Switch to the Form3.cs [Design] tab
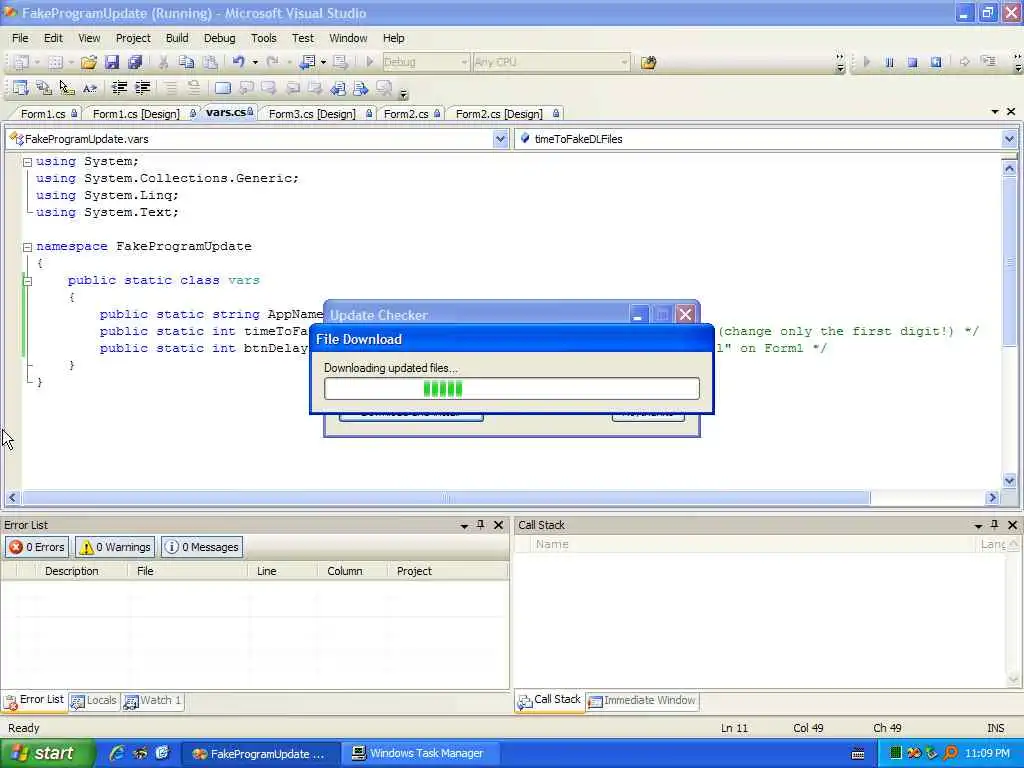Image resolution: width=1024 pixels, height=768 pixels. (312, 114)
